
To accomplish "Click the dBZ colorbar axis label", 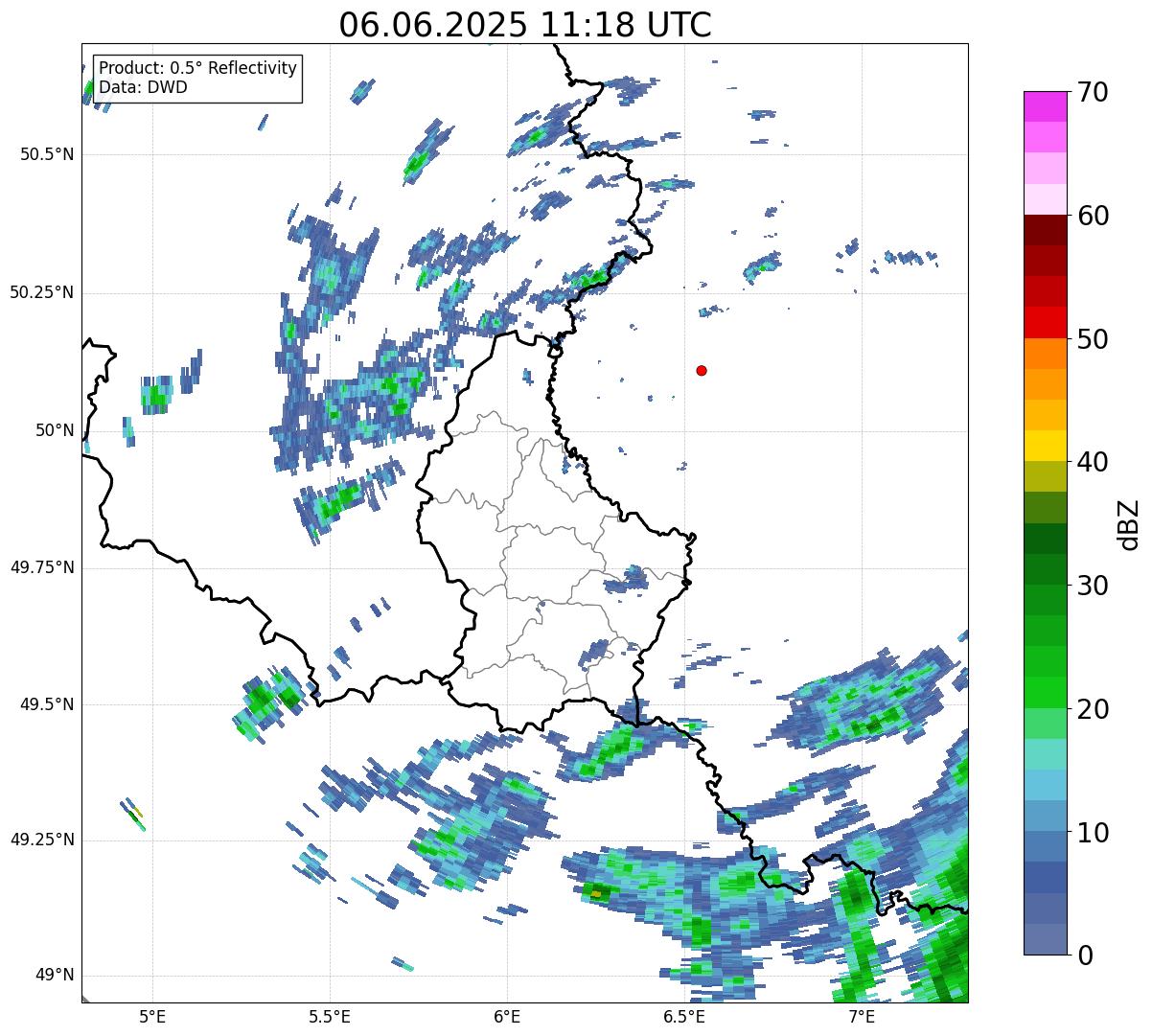I will (1129, 523).
